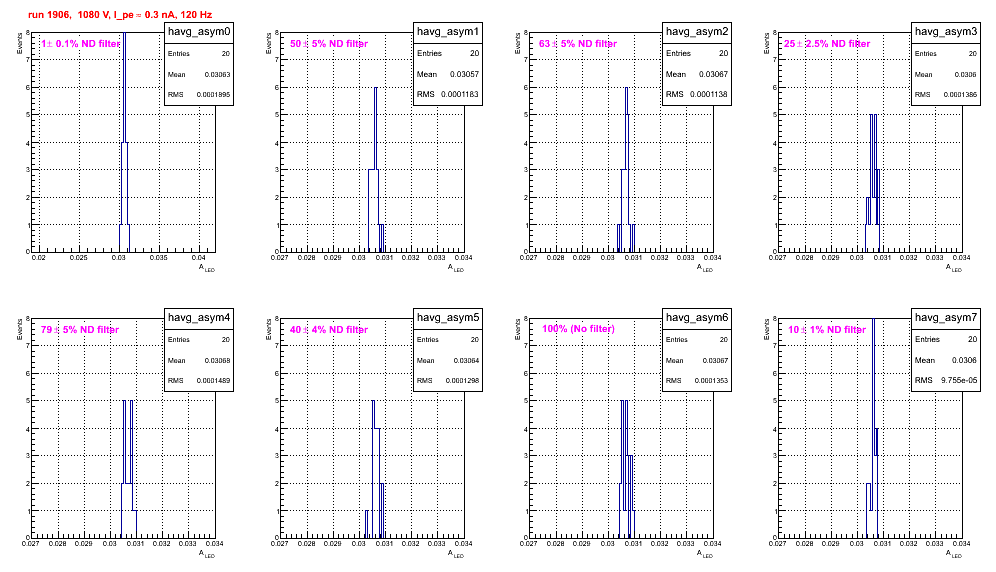
Task: Select the havg_asym0 histogram title
Action: 199,32
